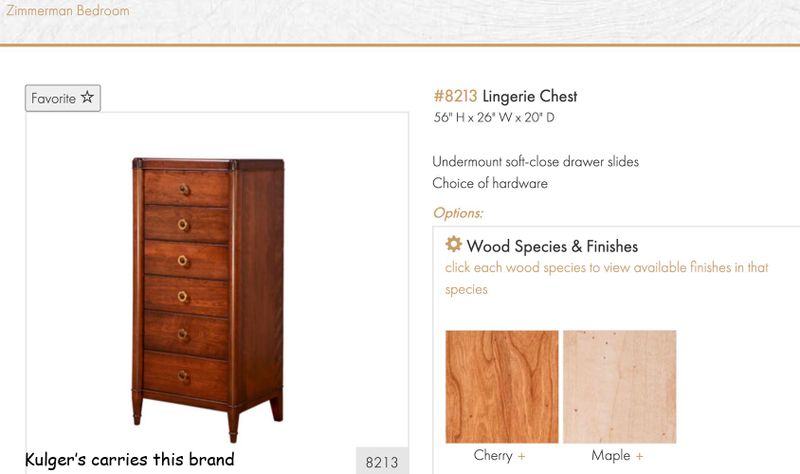Click the wood species instruction text

coord(606,278)
